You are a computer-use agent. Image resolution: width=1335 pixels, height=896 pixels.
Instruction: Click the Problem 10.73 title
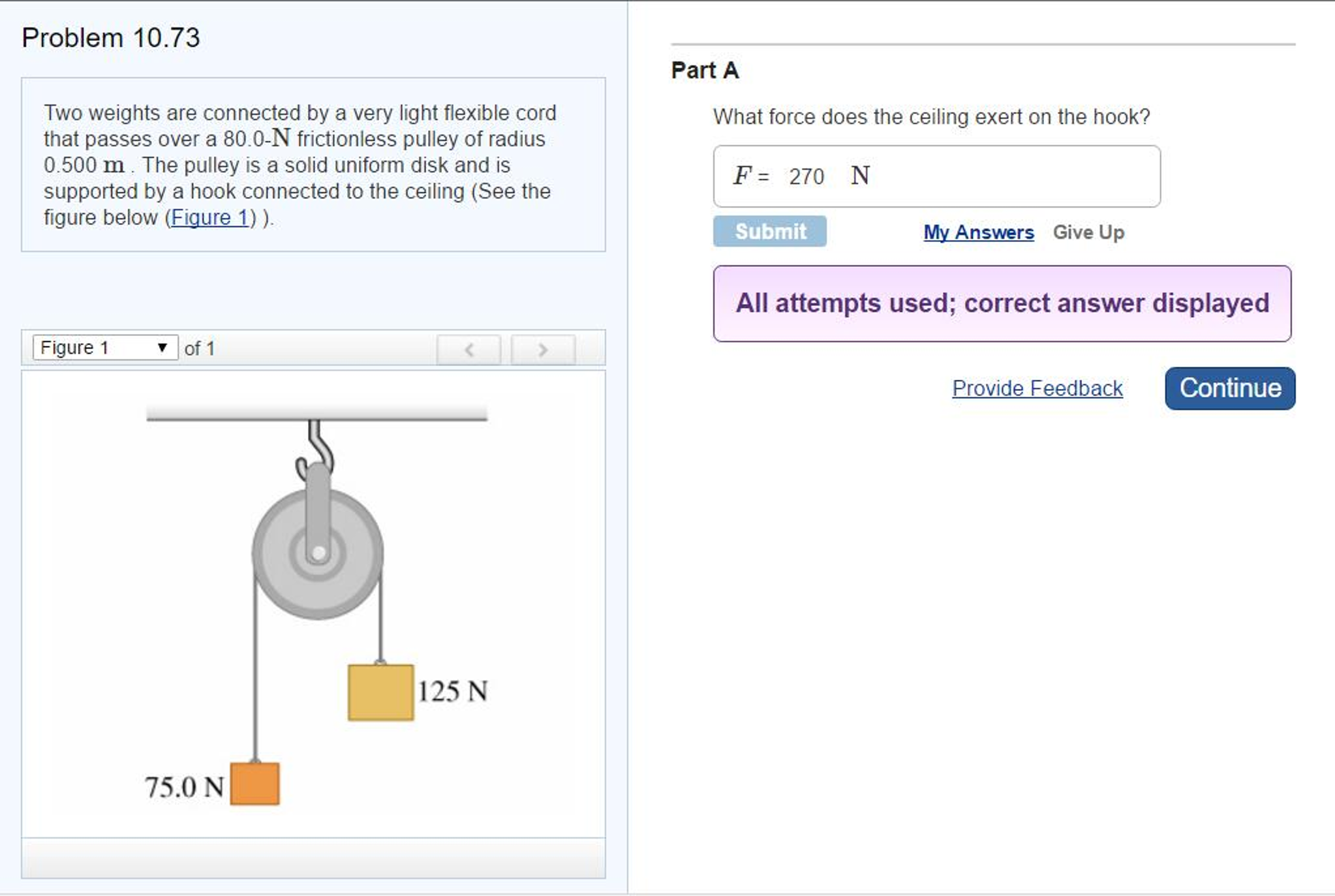110,38
